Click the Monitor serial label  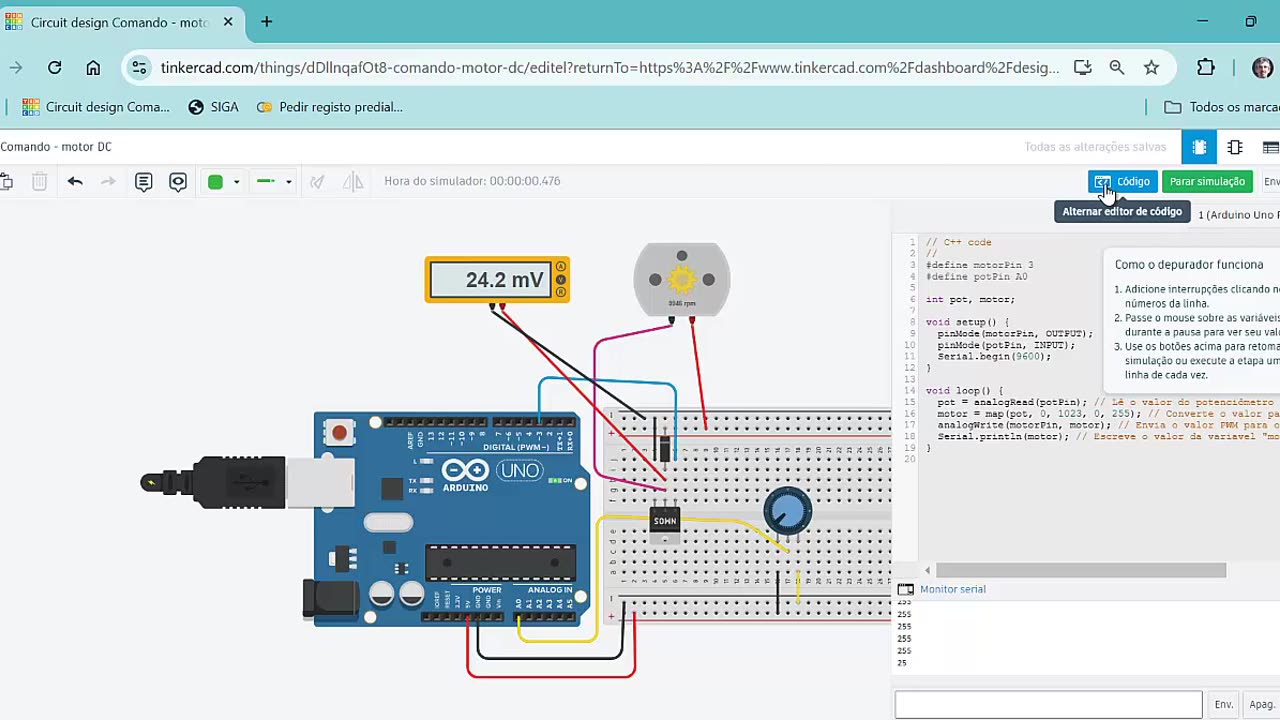(x=953, y=589)
